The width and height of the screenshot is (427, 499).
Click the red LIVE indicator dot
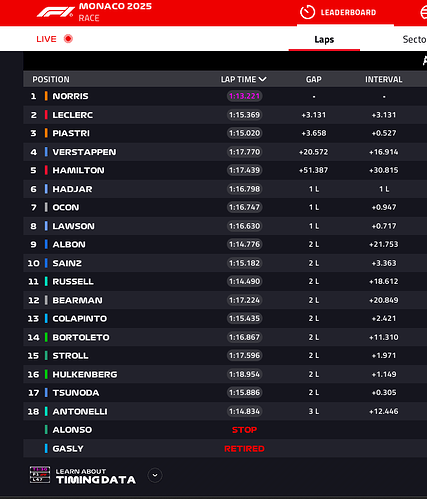click(68, 39)
